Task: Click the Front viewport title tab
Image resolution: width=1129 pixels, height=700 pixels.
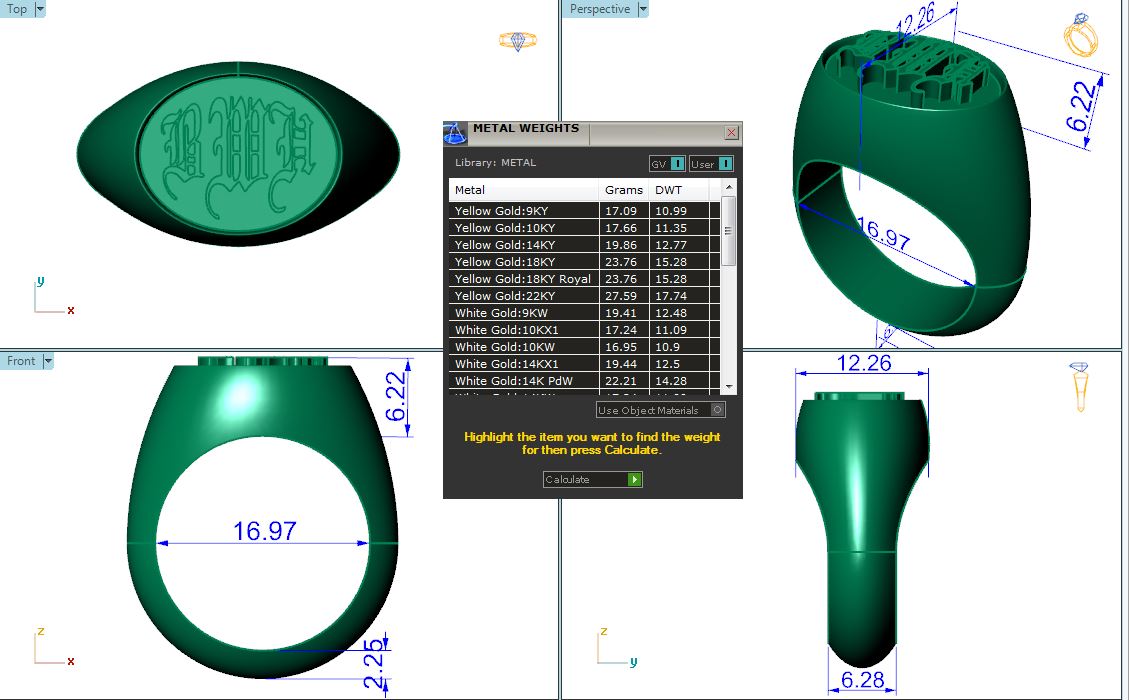Action: [x=21, y=361]
